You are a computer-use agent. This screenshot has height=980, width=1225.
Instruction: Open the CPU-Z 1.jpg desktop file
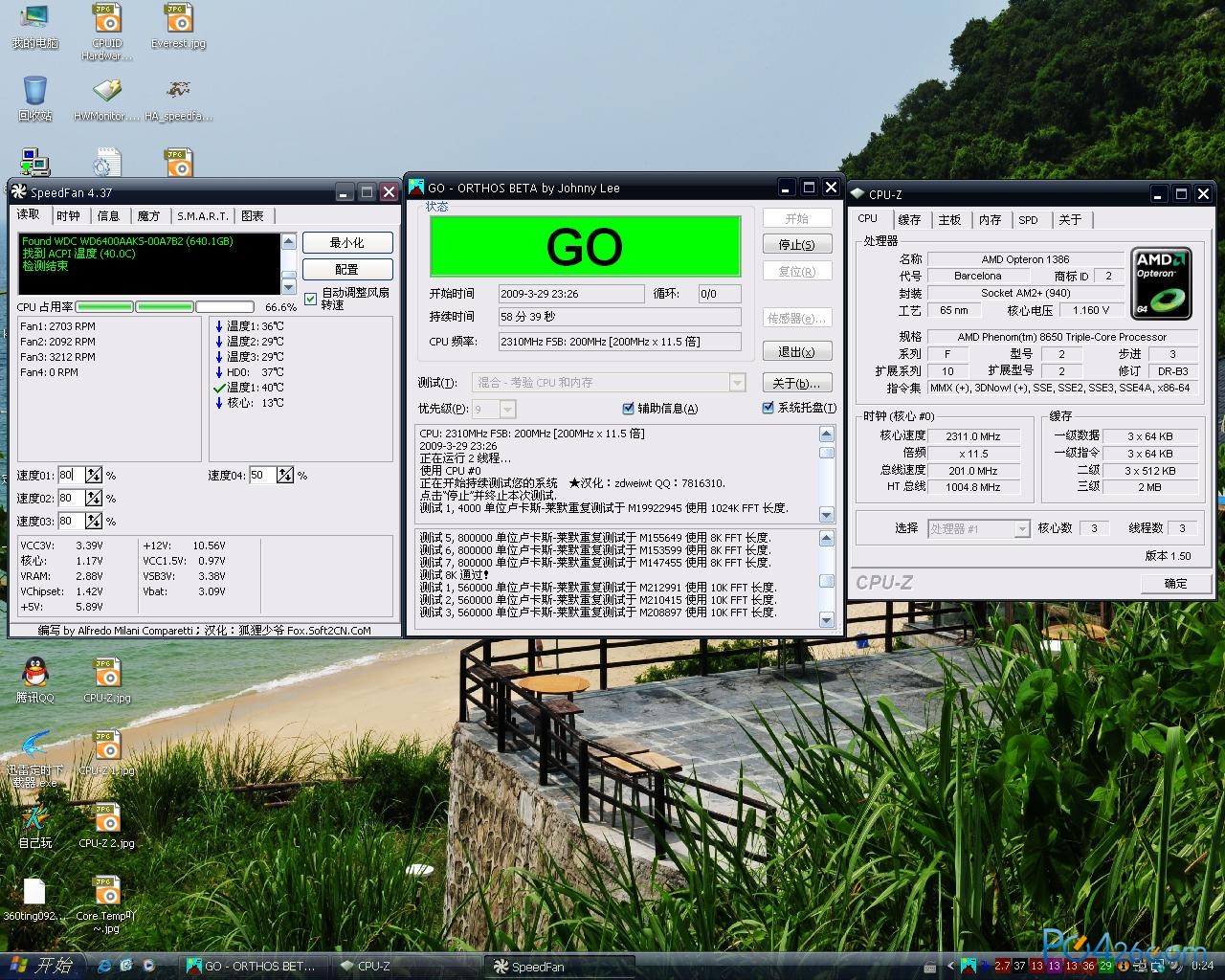pyautogui.click(x=107, y=753)
